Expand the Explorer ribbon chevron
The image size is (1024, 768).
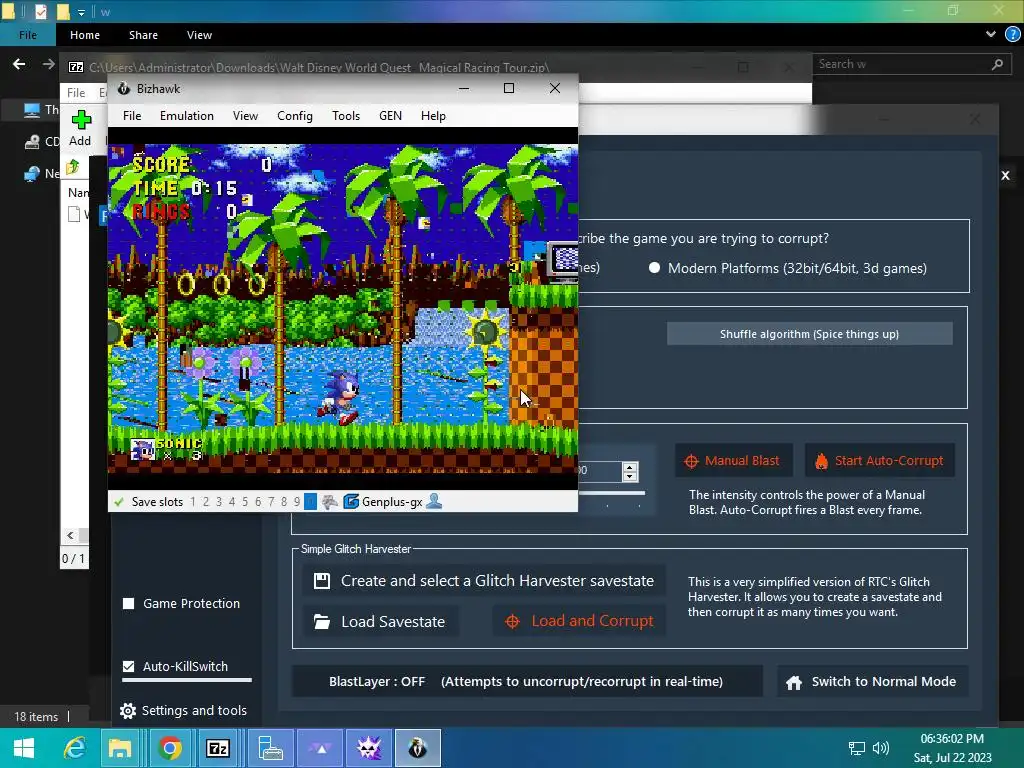[x=991, y=35]
